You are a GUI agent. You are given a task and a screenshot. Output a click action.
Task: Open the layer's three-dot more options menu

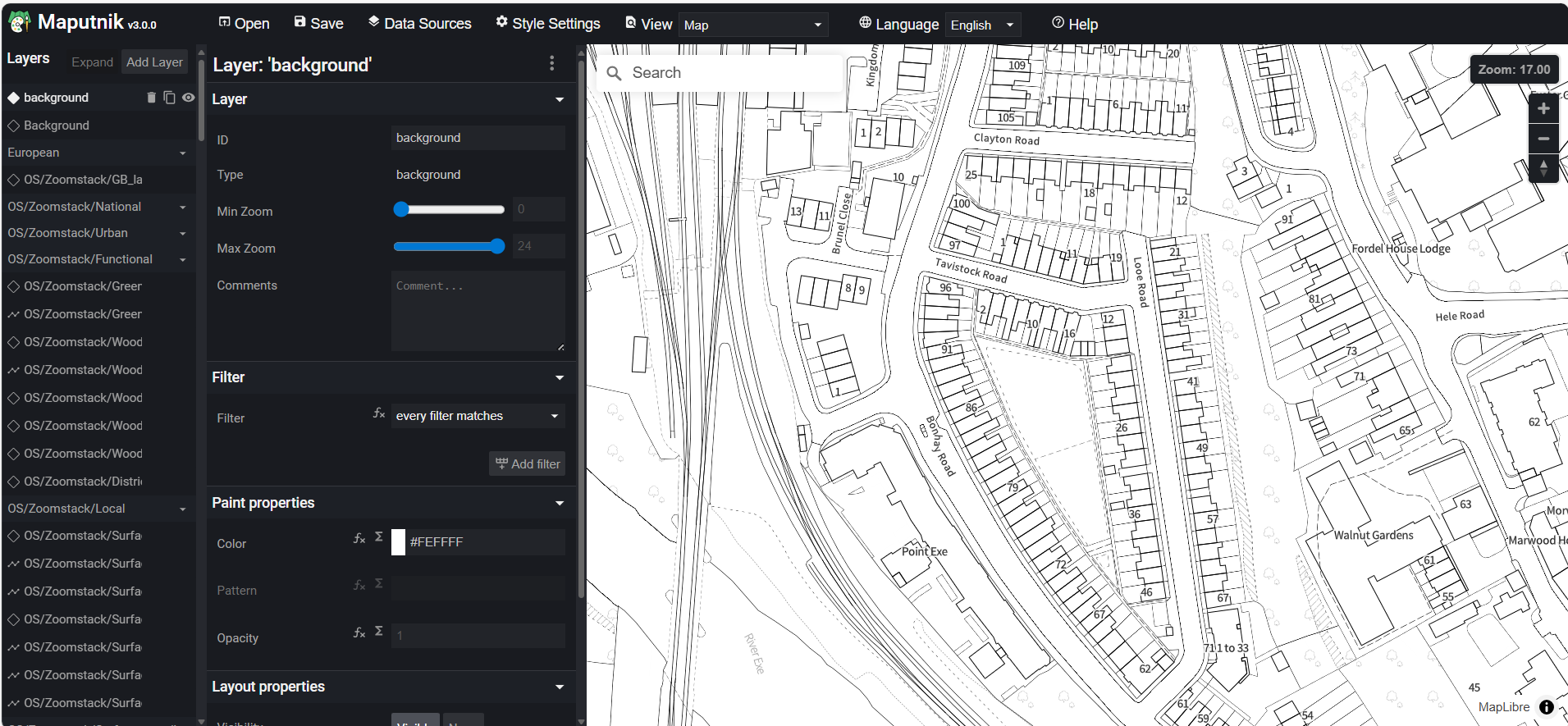pos(551,63)
